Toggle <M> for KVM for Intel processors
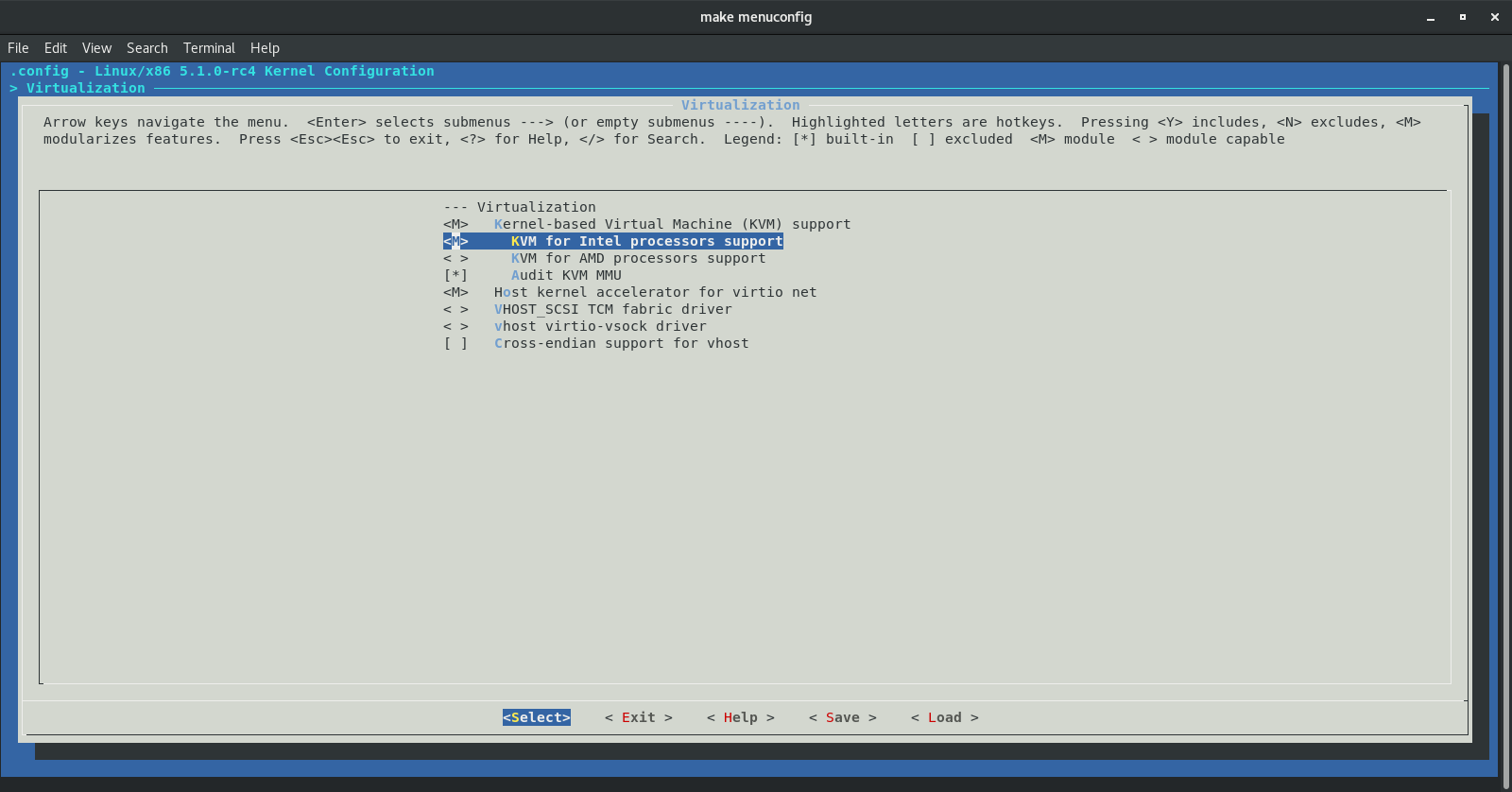Viewport: 1512px width, 792px height. 455,241
